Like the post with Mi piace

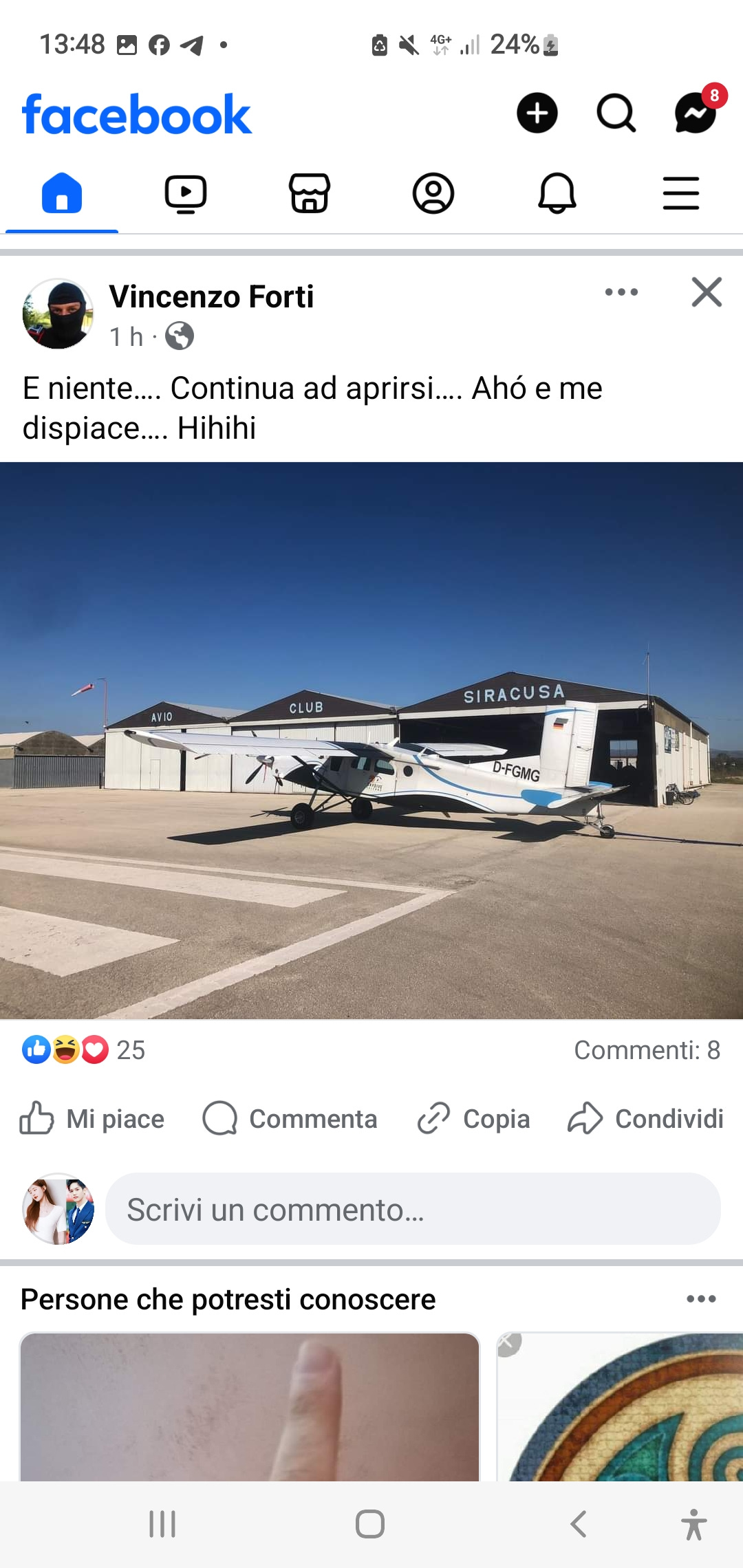click(x=92, y=1119)
